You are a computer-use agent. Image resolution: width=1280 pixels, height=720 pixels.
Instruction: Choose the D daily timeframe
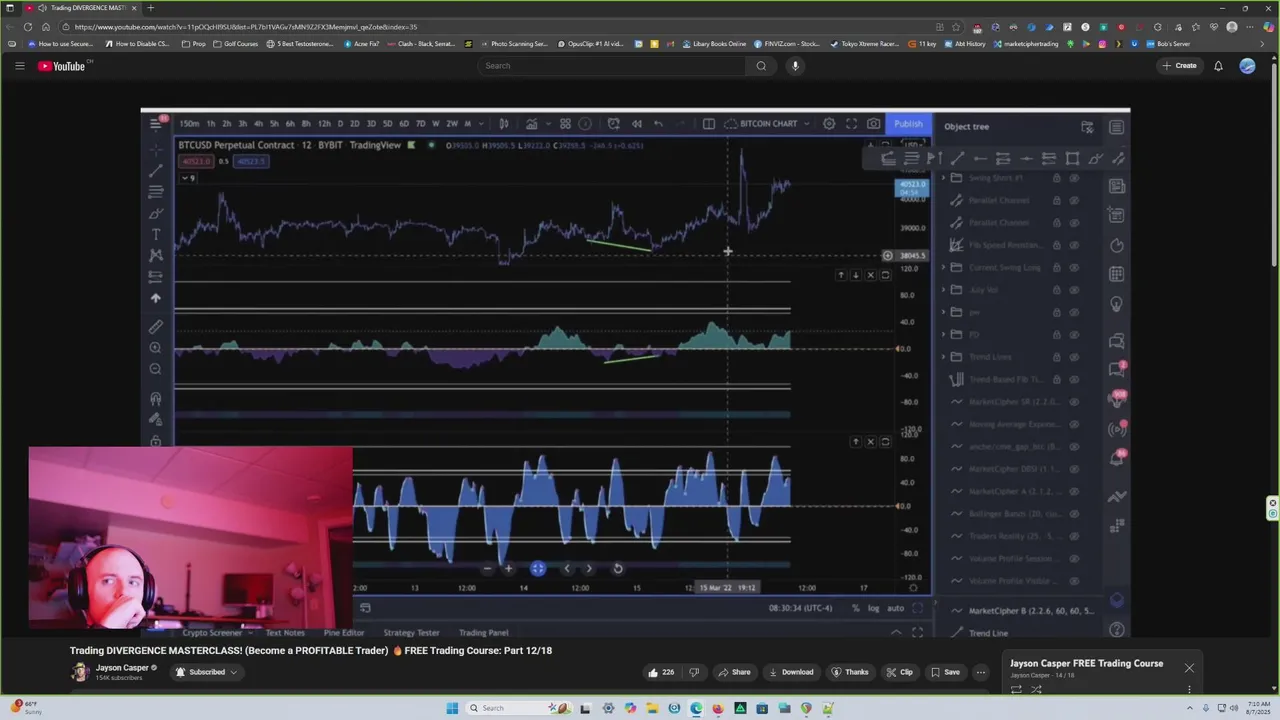click(x=340, y=124)
